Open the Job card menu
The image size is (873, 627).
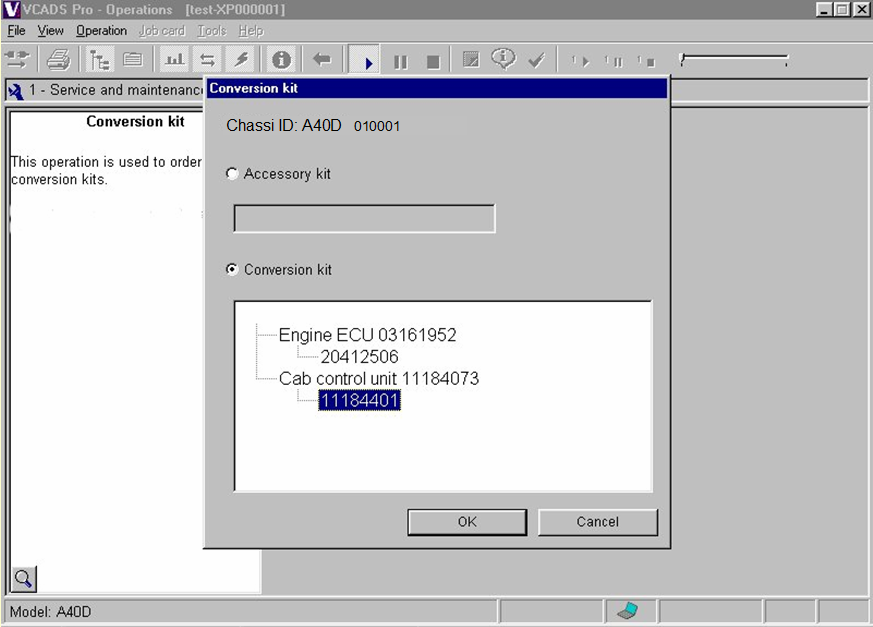click(x=162, y=31)
